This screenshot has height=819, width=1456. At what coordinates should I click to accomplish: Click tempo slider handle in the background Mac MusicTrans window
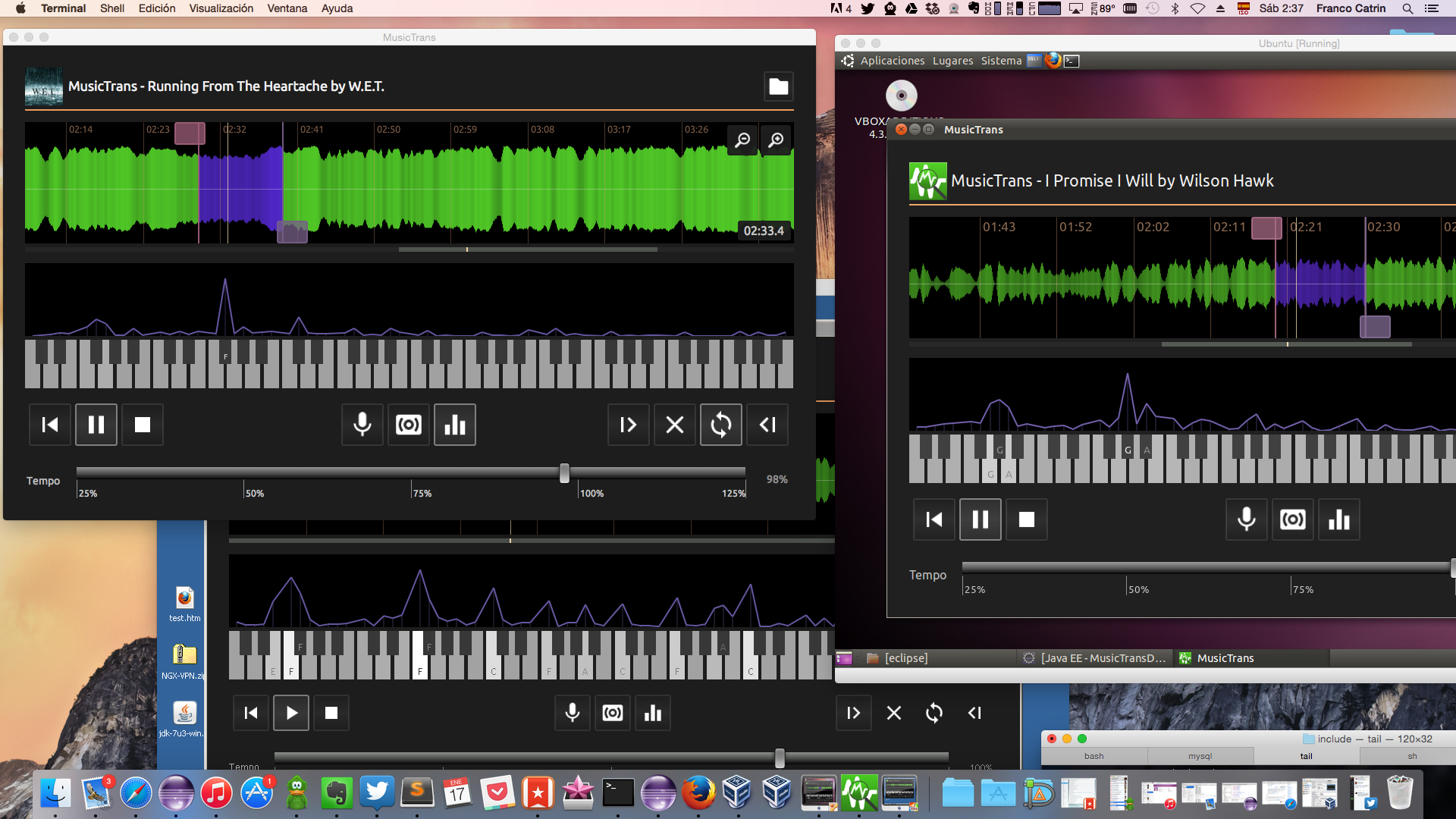780,758
